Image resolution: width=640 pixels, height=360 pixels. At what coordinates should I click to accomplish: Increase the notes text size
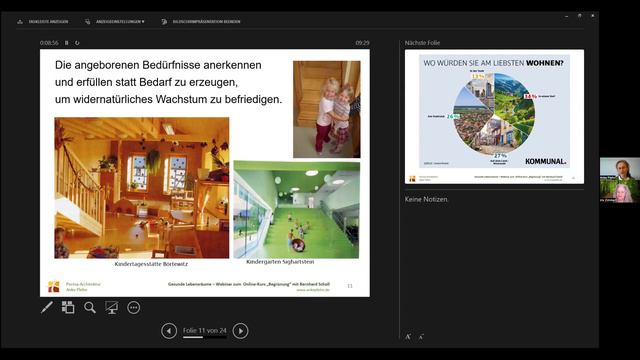point(408,337)
